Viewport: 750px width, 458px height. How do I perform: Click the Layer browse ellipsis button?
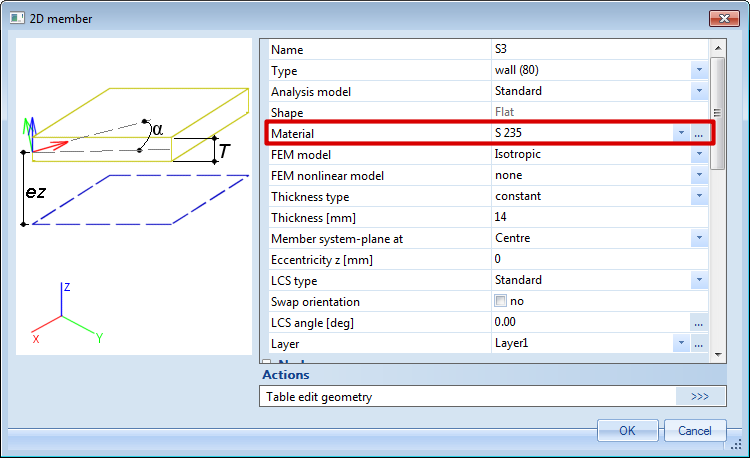[x=699, y=343]
